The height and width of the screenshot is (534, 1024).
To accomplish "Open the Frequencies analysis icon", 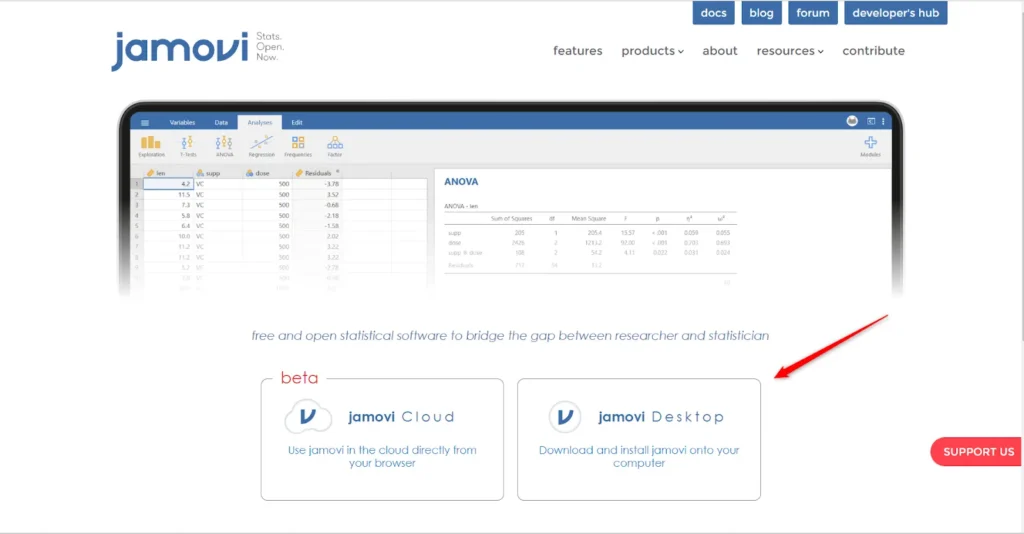I will point(298,146).
